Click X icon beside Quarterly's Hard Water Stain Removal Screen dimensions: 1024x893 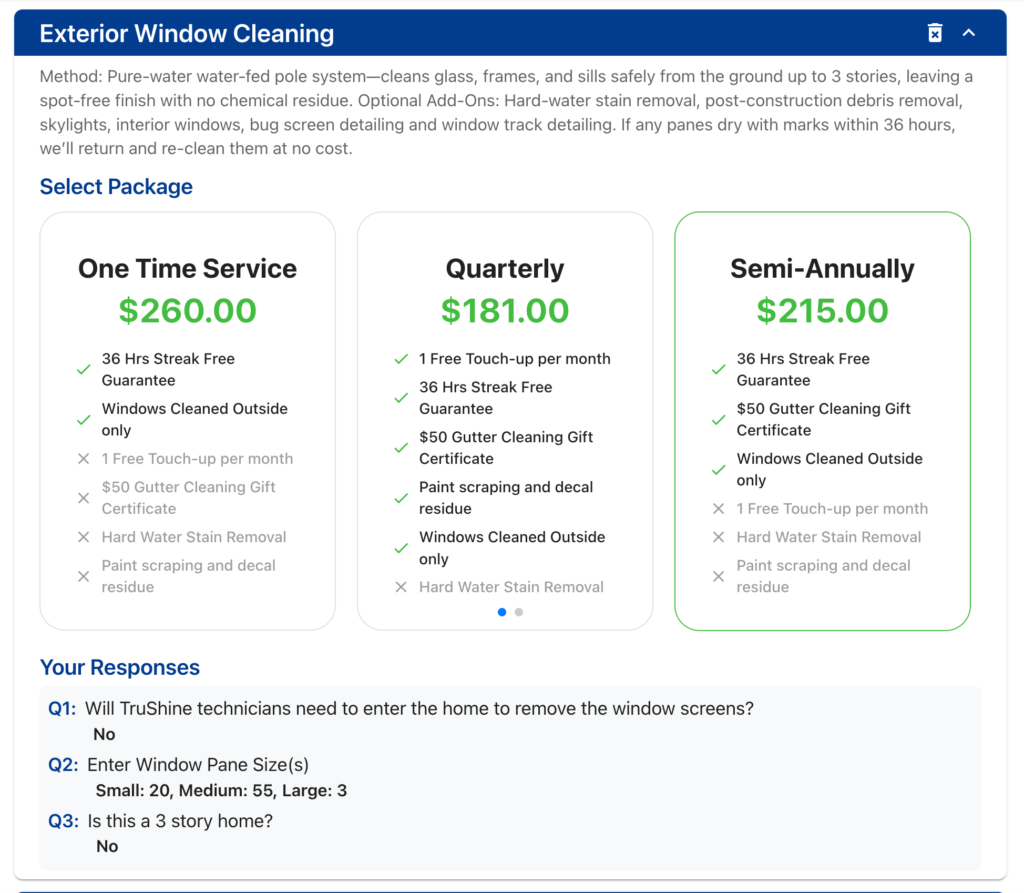point(401,587)
